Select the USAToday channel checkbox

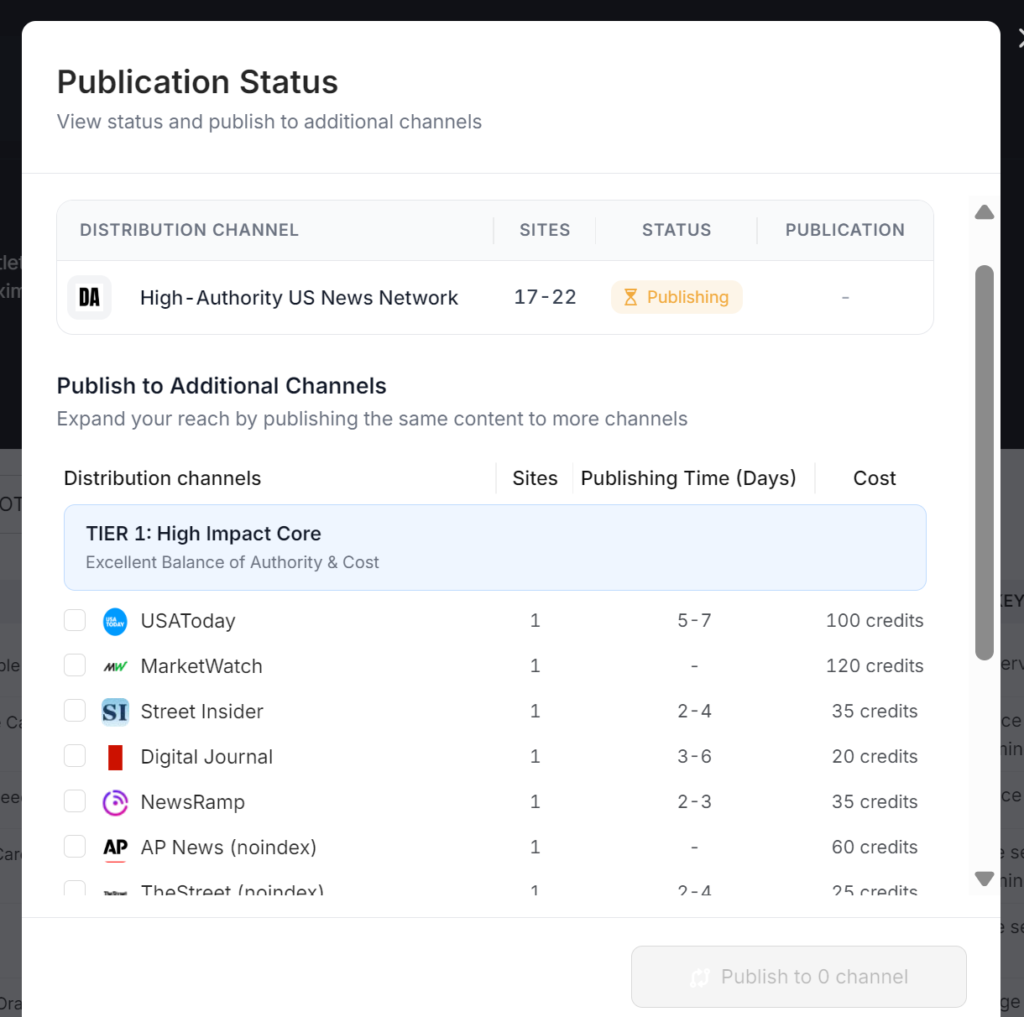74,620
